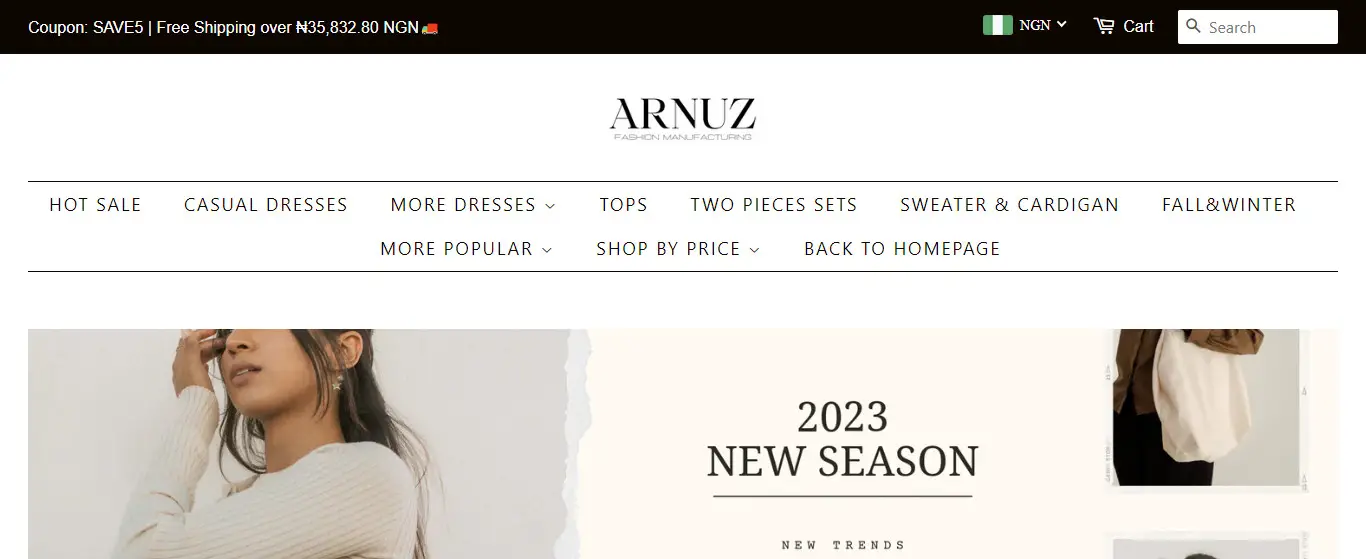The width and height of the screenshot is (1366, 559).
Task: Open TWO PIECES SETS category
Action: 774,205
